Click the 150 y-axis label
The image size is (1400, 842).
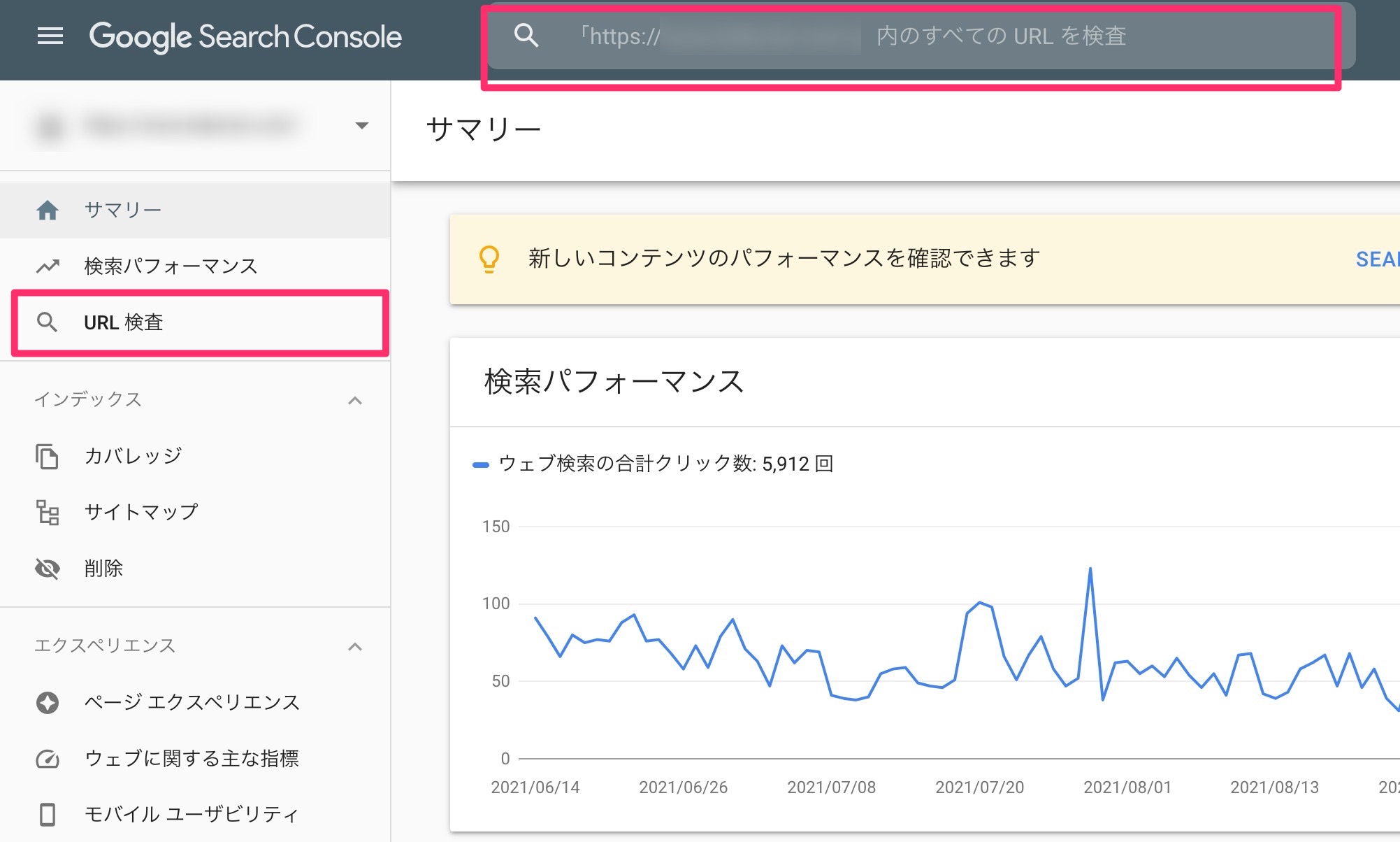point(496,527)
